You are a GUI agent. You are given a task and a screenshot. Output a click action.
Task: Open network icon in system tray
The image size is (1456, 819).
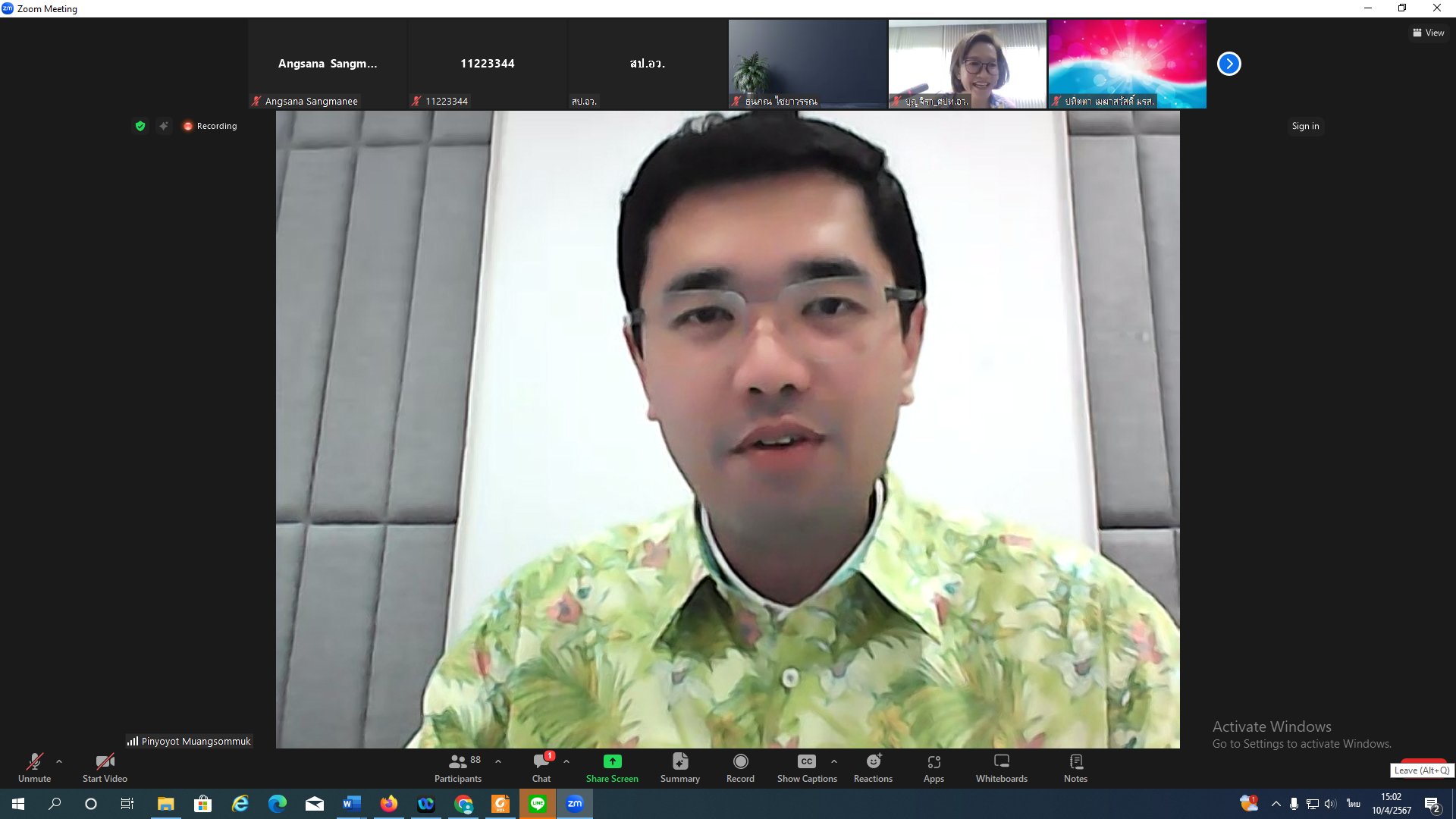(1312, 804)
